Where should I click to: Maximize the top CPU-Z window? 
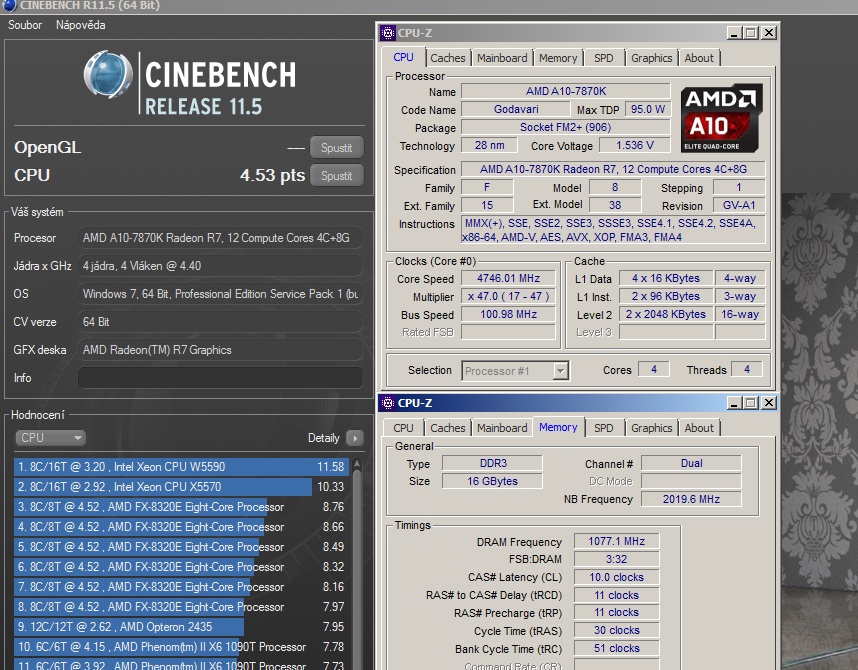[751, 33]
